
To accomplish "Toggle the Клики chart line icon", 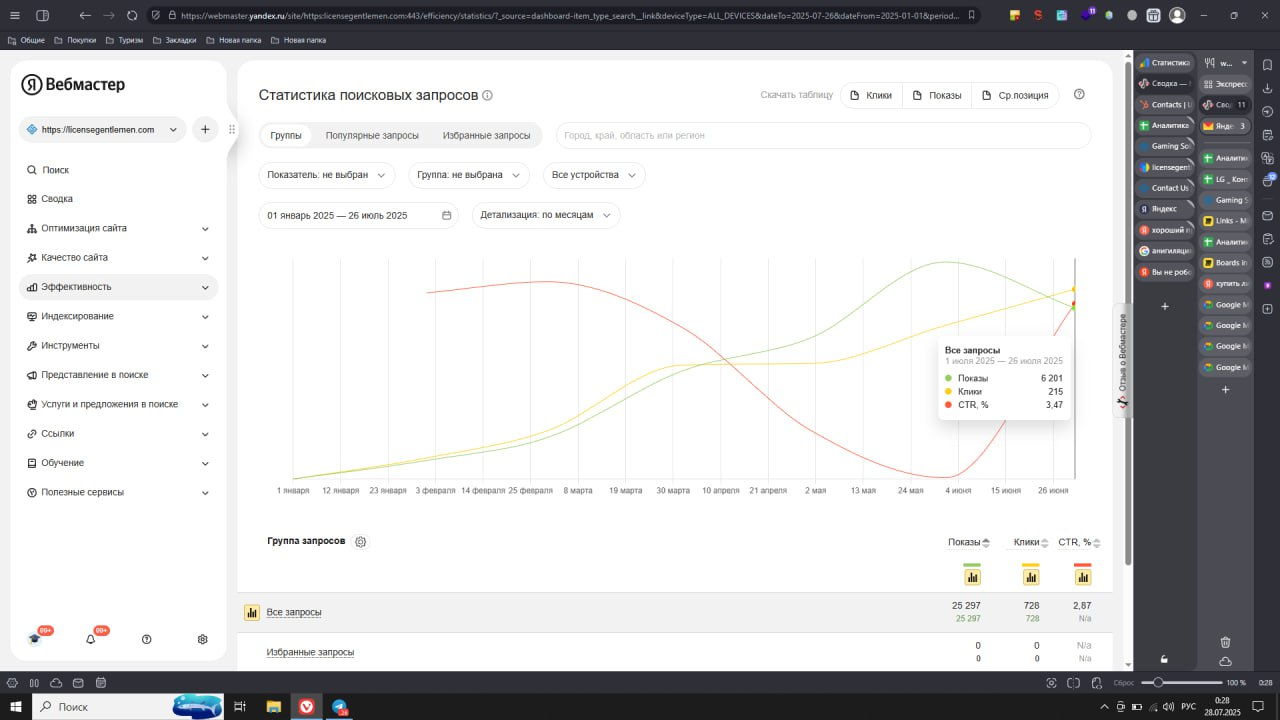I will pos(1030,577).
